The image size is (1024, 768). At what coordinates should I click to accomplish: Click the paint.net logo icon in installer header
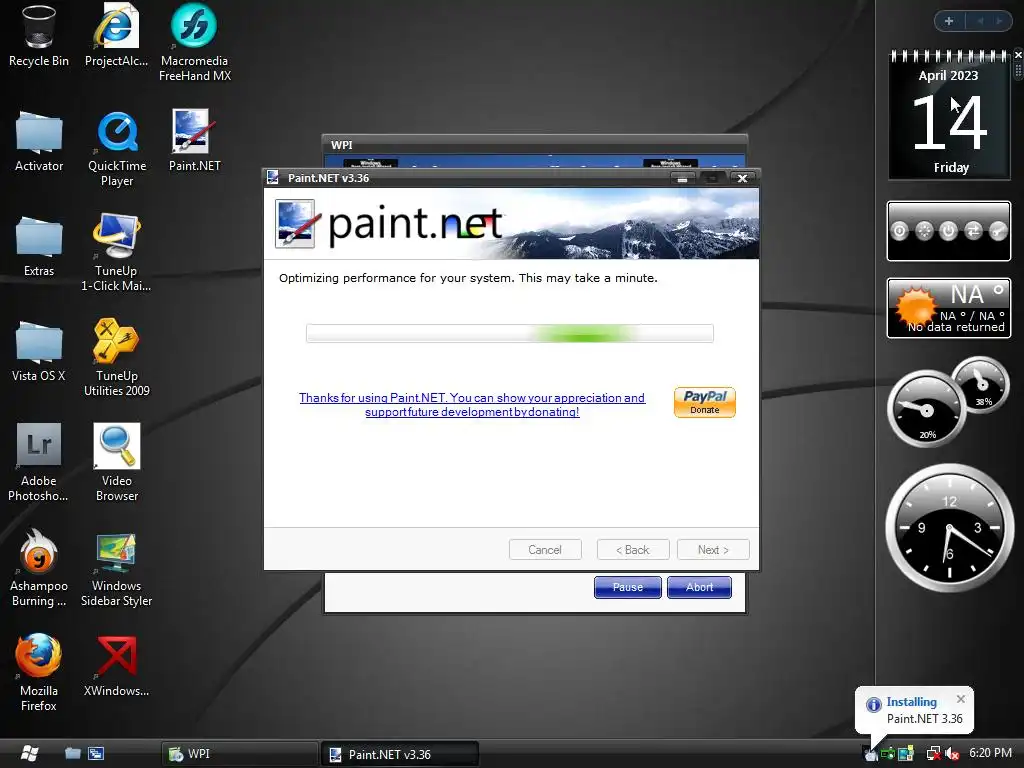[x=297, y=223]
